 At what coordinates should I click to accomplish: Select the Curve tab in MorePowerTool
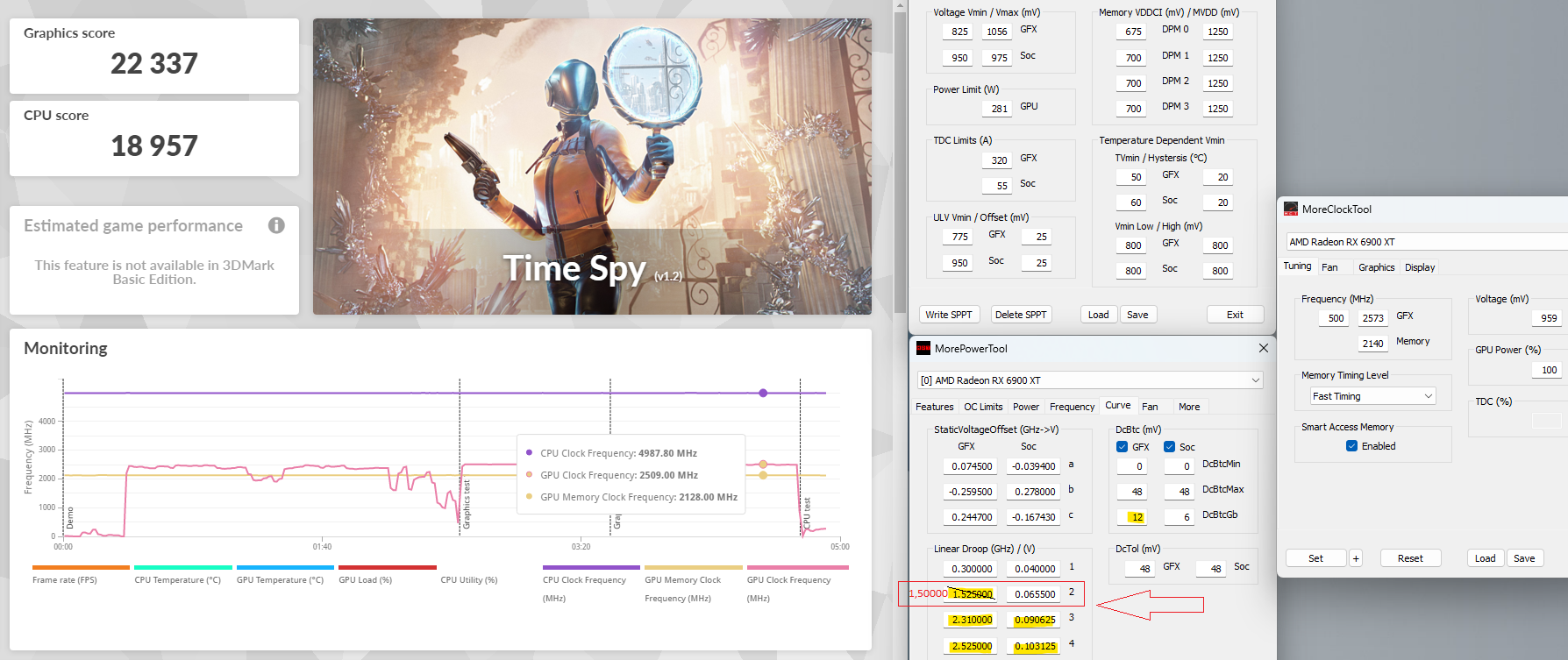1117,405
